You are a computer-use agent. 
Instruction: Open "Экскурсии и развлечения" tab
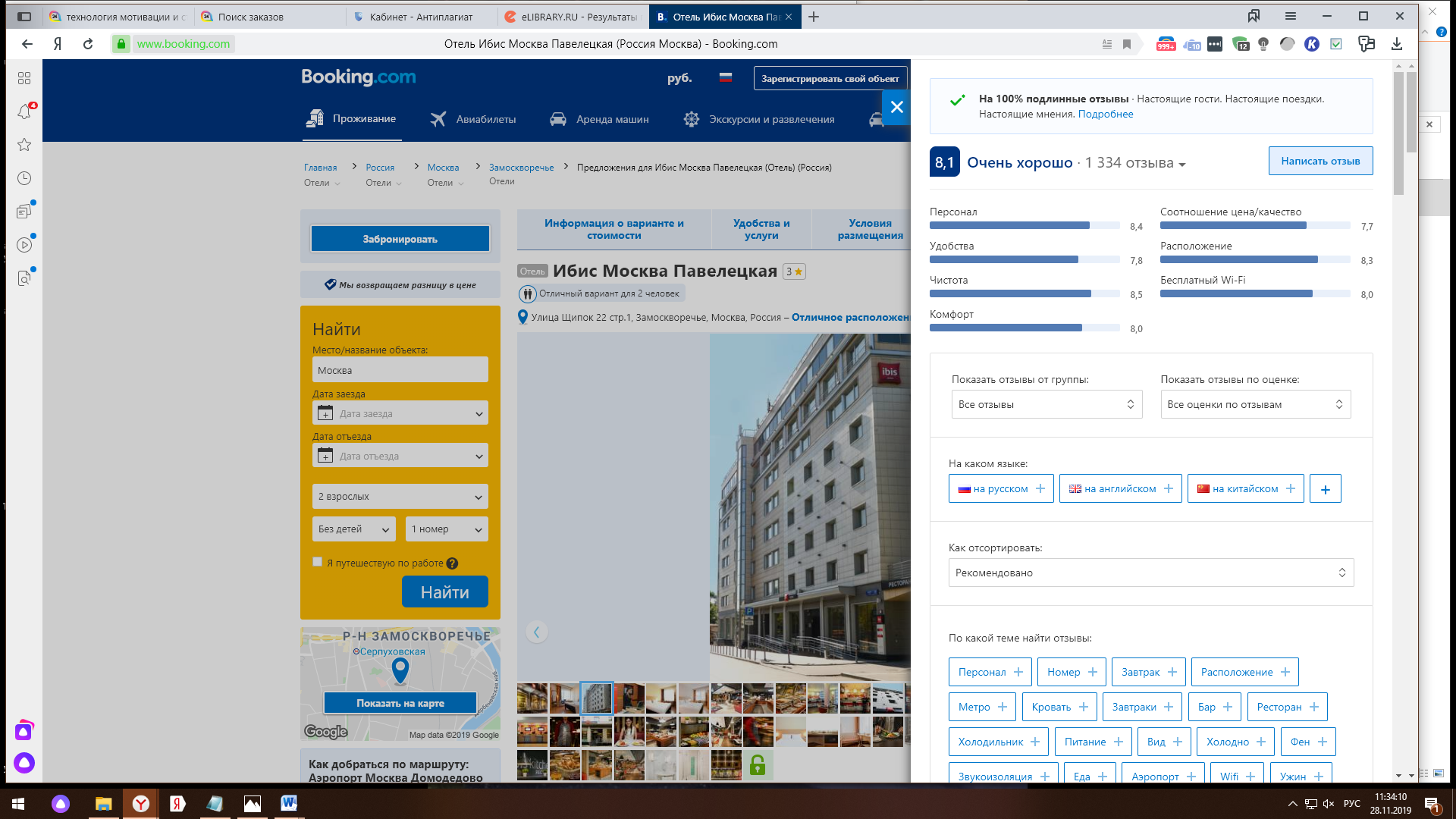point(758,119)
